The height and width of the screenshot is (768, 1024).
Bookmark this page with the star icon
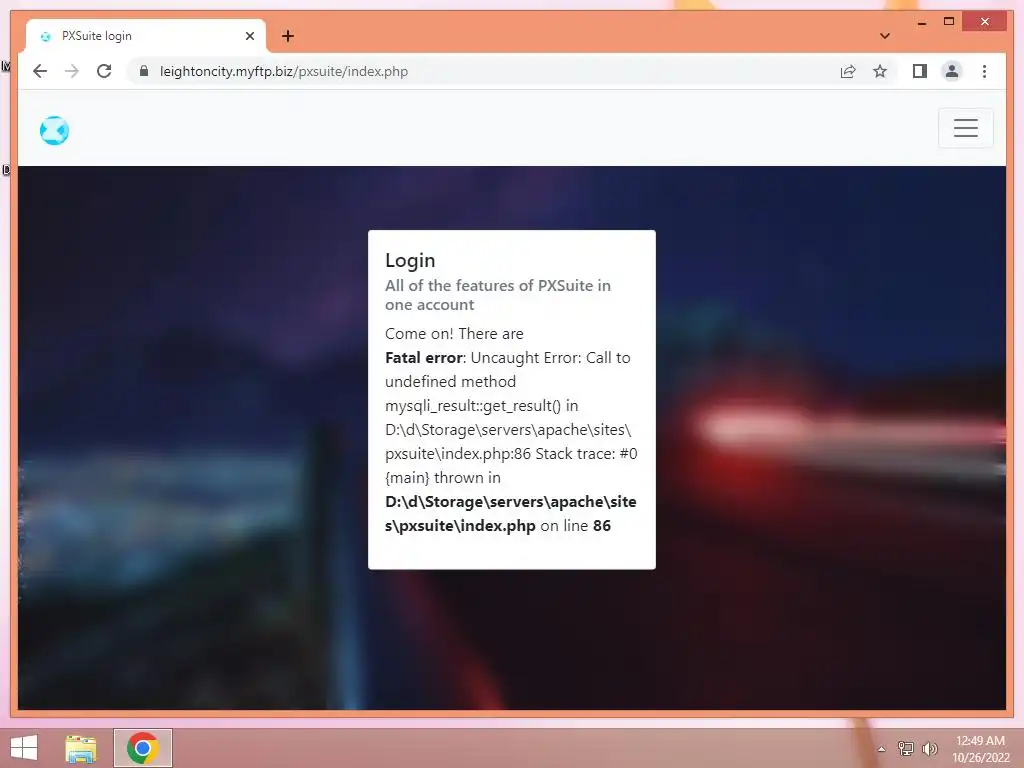(880, 71)
